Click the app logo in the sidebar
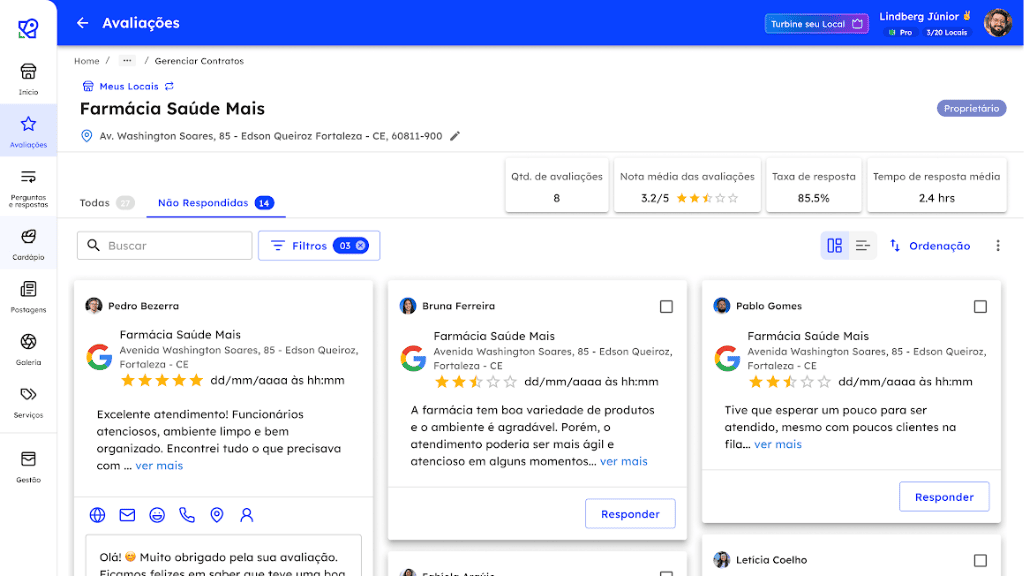The width and height of the screenshot is (1024, 576). pos(28,28)
